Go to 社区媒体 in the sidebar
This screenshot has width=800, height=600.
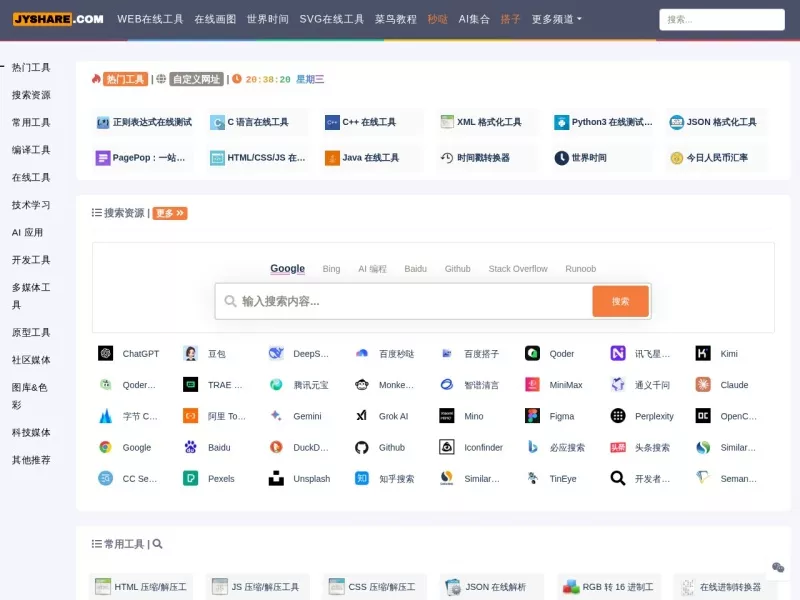[31, 360]
